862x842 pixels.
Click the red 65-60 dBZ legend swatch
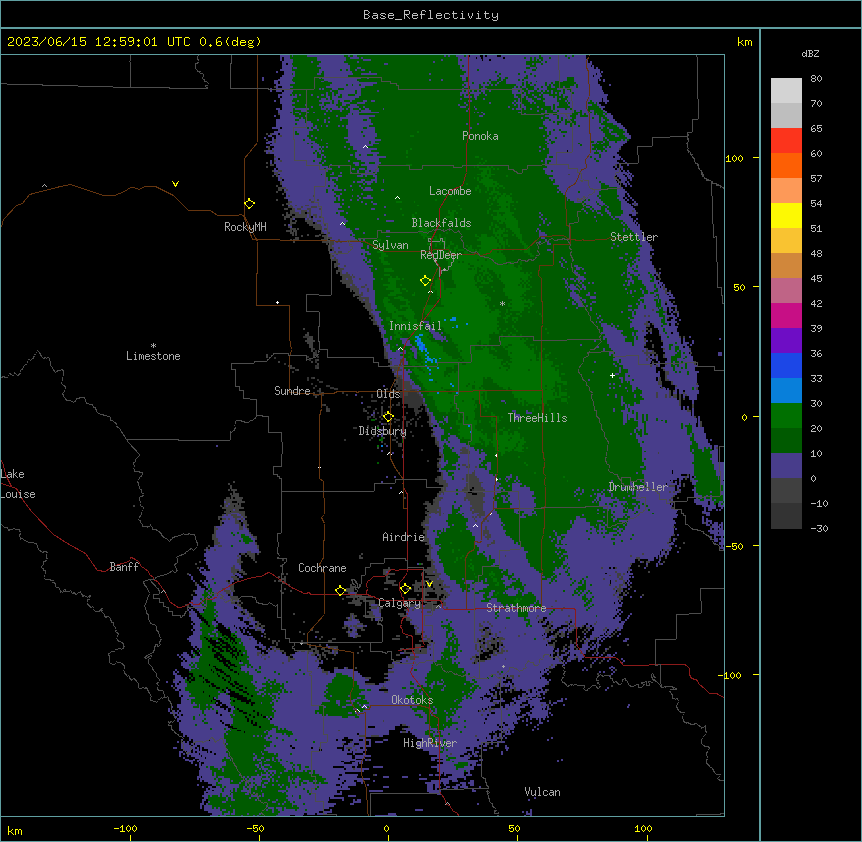click(786, 141)
